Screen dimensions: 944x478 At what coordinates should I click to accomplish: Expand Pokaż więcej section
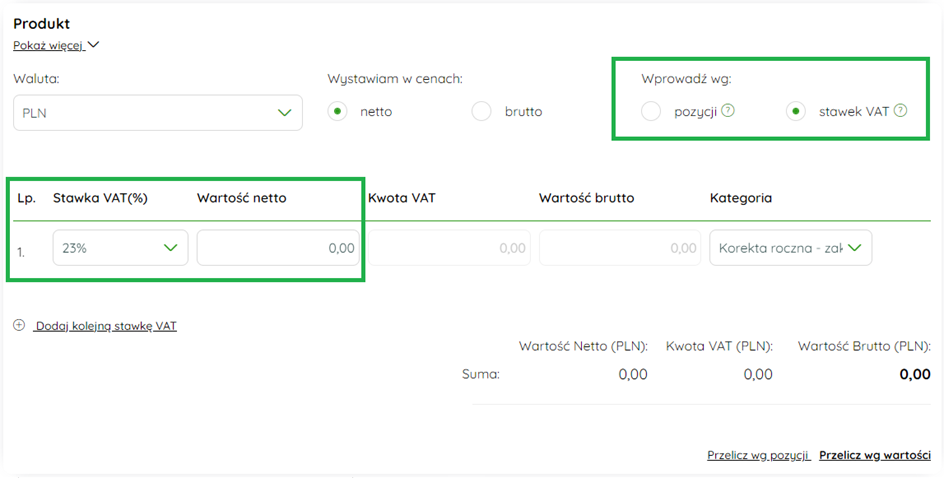[x=49, y=46]
